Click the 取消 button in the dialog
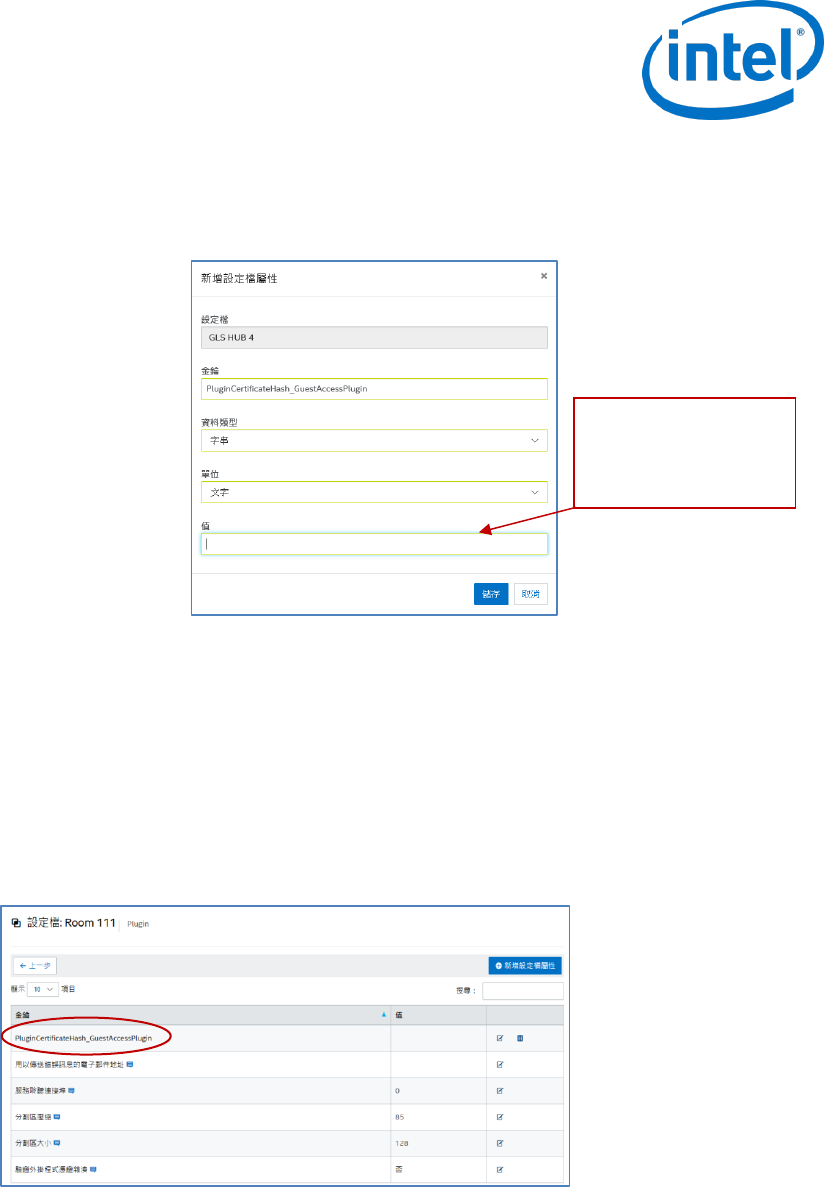Screen dimensions: 824x1187 point(531,594)
